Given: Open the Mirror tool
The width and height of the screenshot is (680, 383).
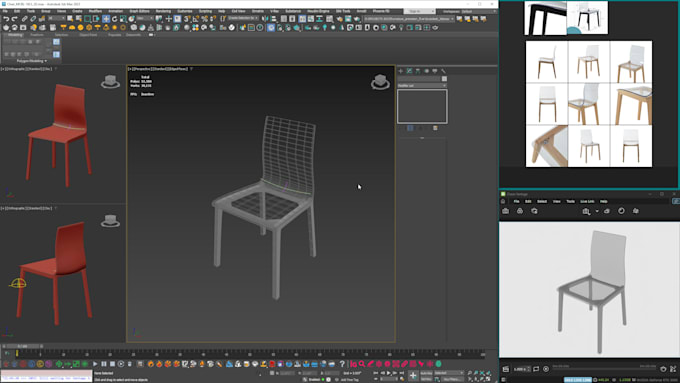Looking at the screenshot, I should coord(265,19).
